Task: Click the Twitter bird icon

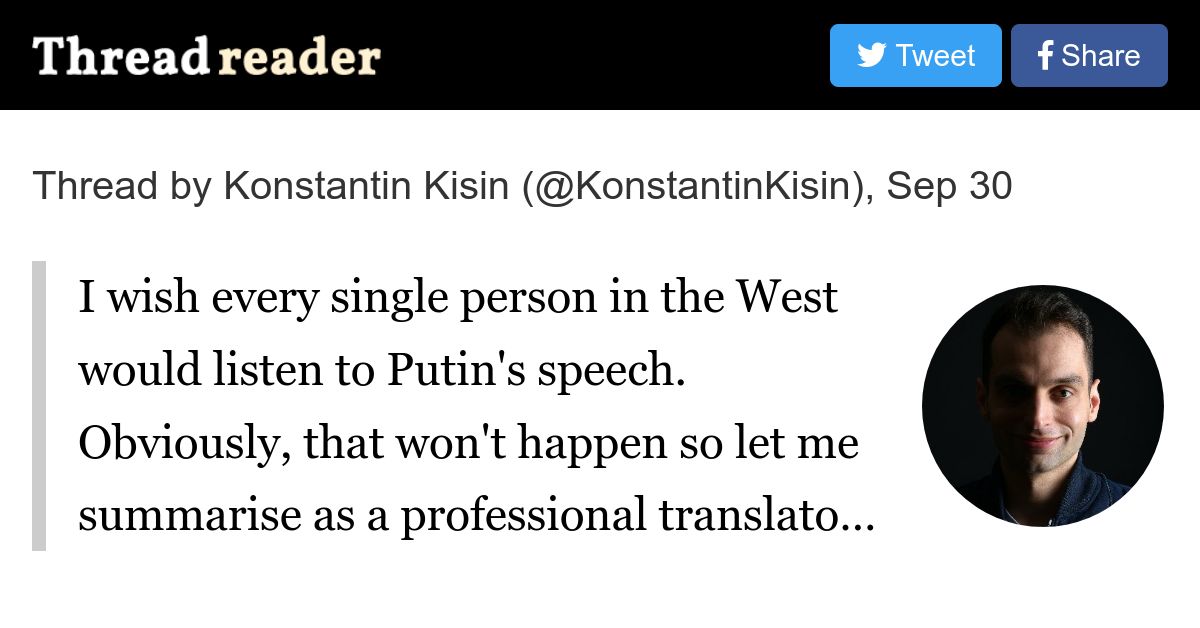Action: tap(871, 56)
